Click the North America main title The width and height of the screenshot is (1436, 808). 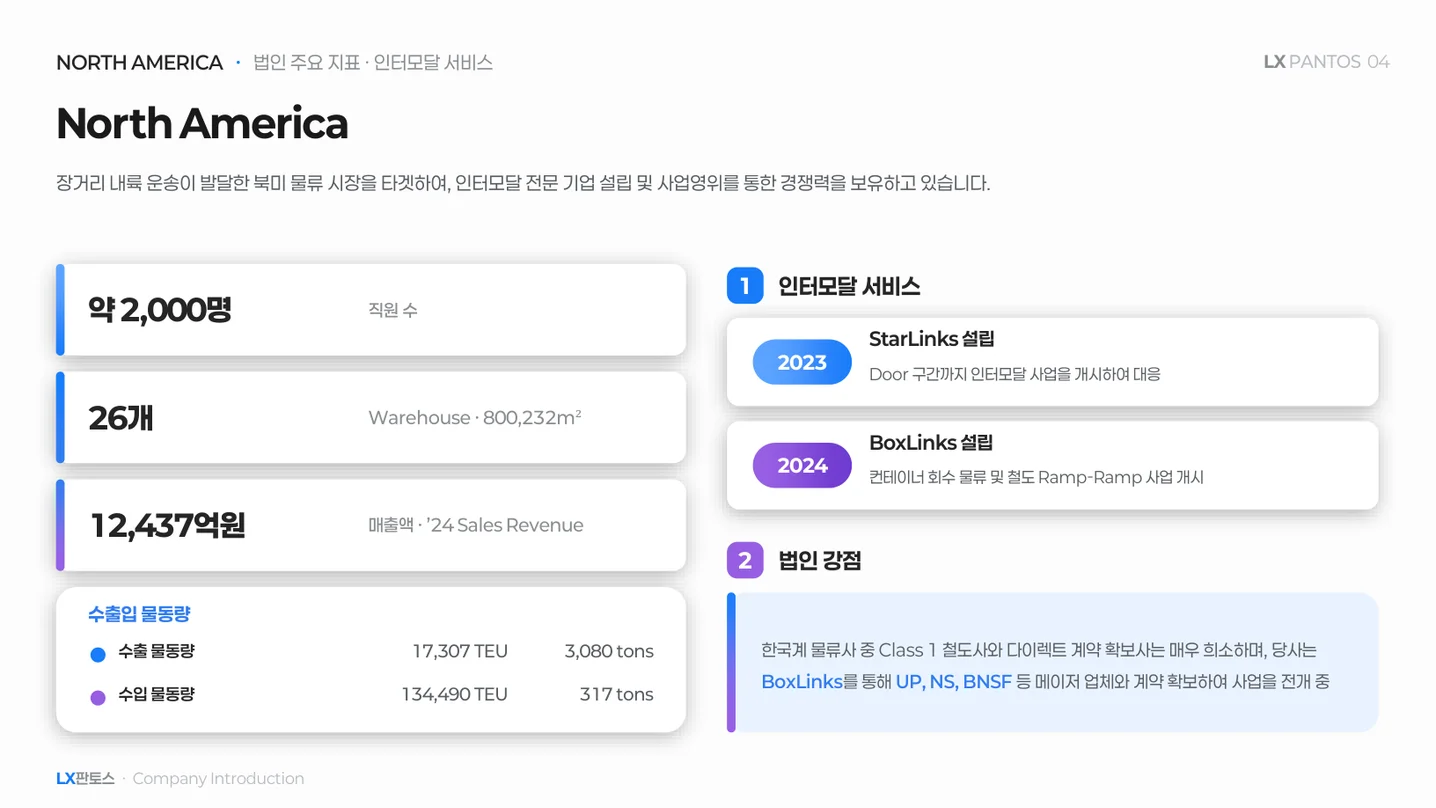pos(202,123)
